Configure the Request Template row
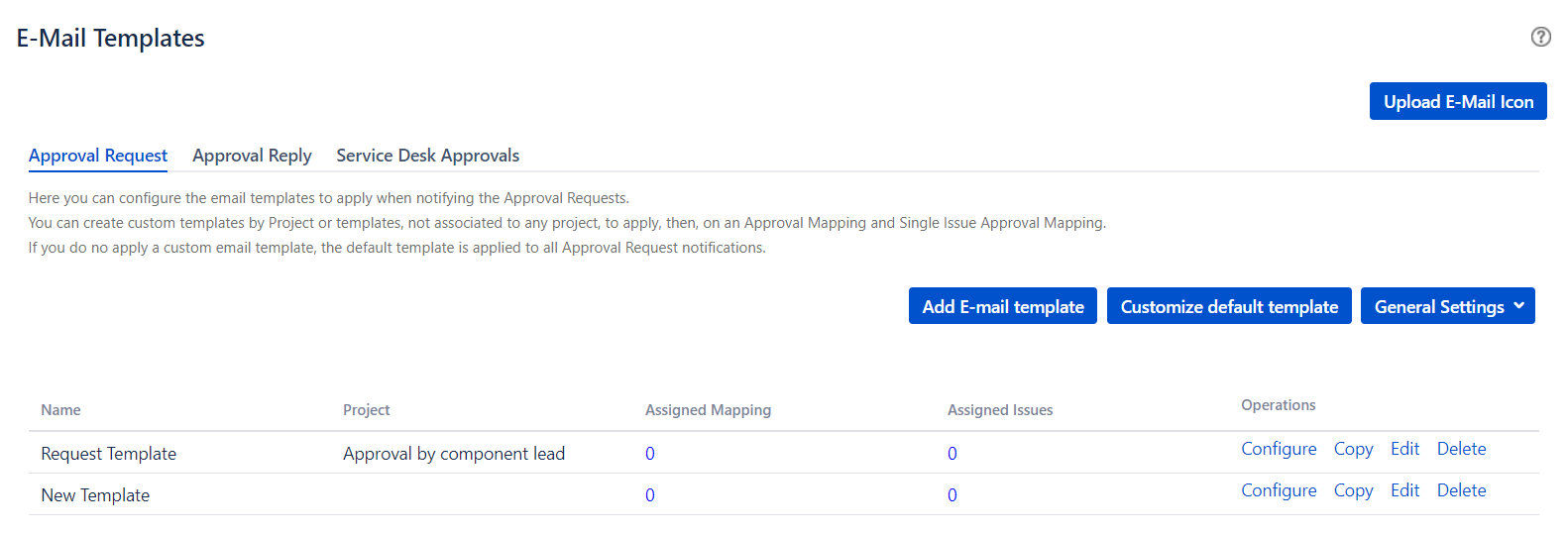The height and width of the screenshot is (536, 1568). 1279,449
